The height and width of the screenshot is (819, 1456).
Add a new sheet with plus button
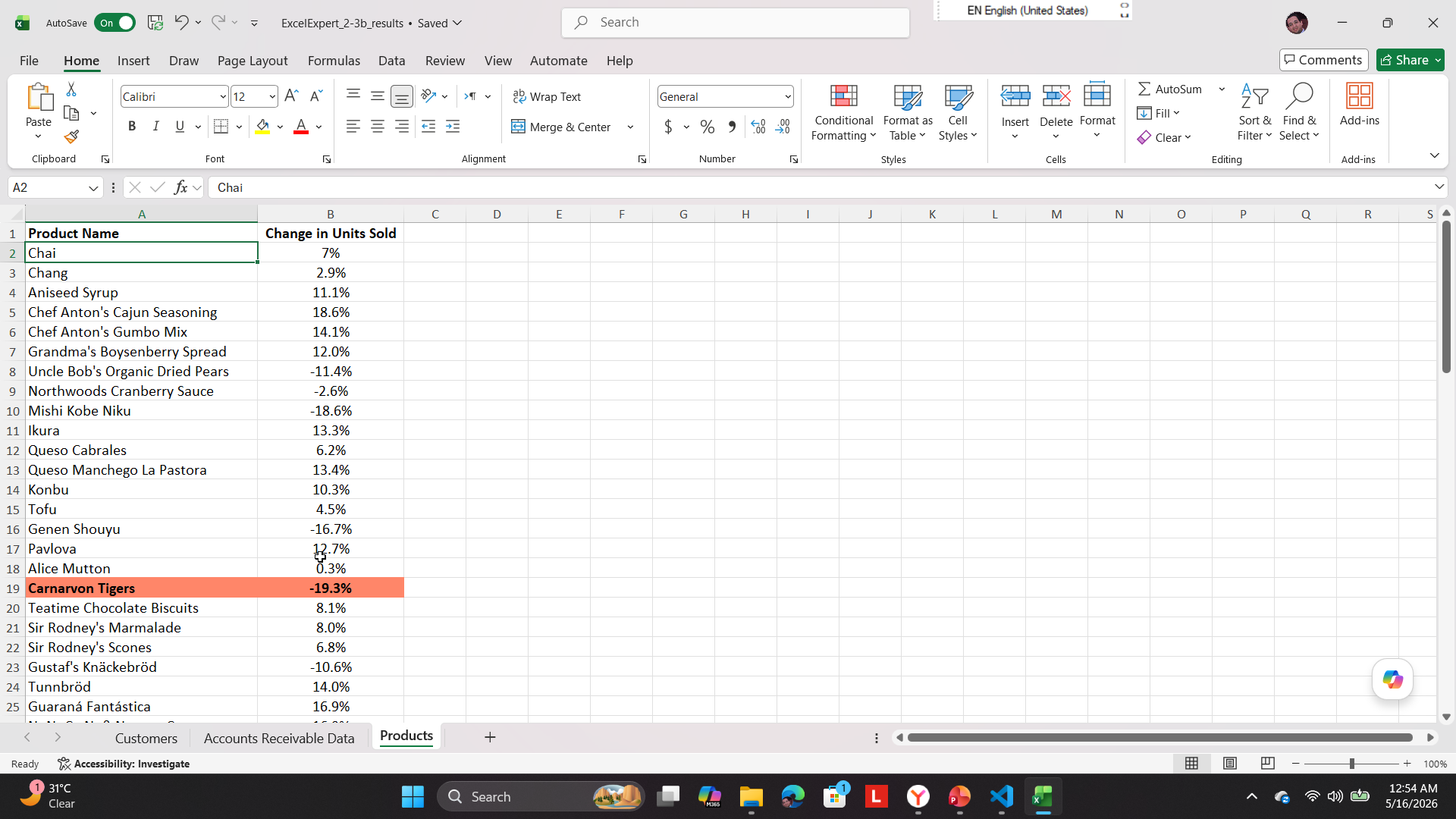pyautogui.click(x=490, y=737)
